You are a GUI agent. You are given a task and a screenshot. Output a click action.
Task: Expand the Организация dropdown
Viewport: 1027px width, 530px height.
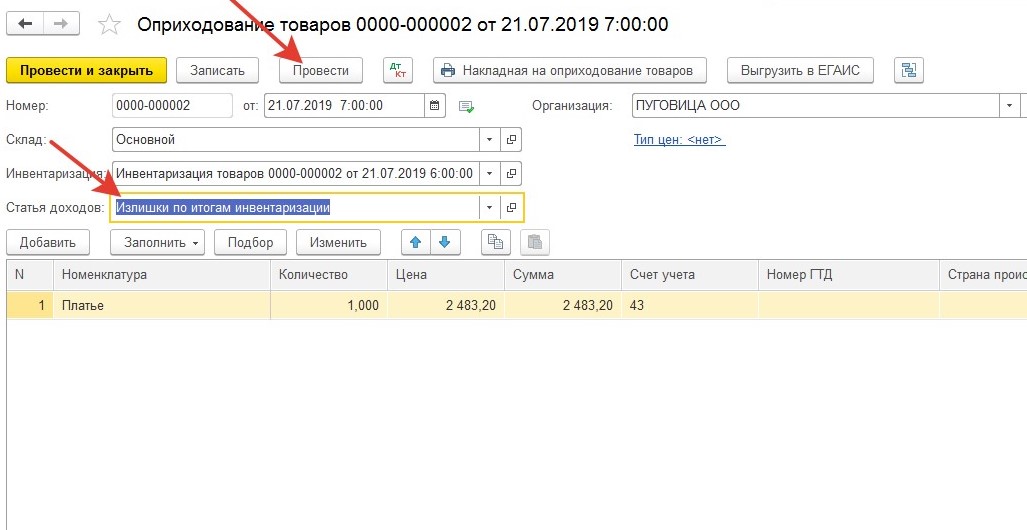tap(1010, 105)
